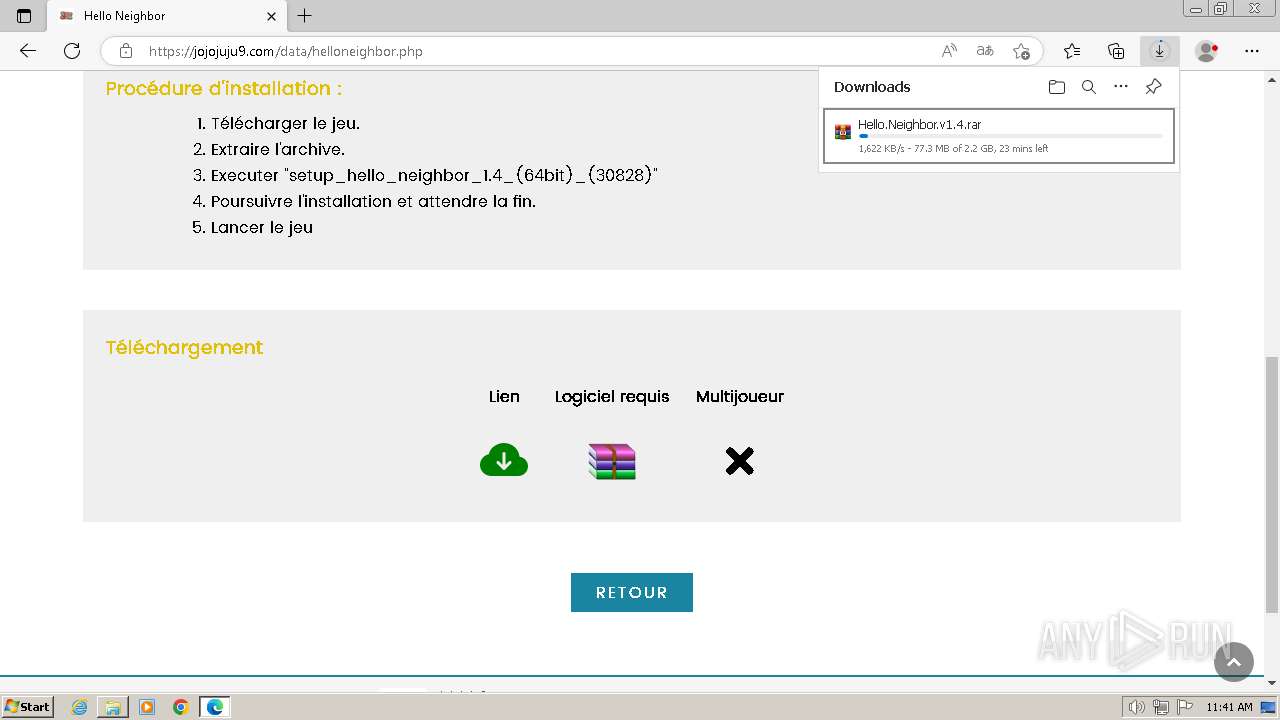This screenshot has width=1280, height=720.
Task: Click the black X Multijoueur icon
Action: pyautogui.click(x=739, y=461)
